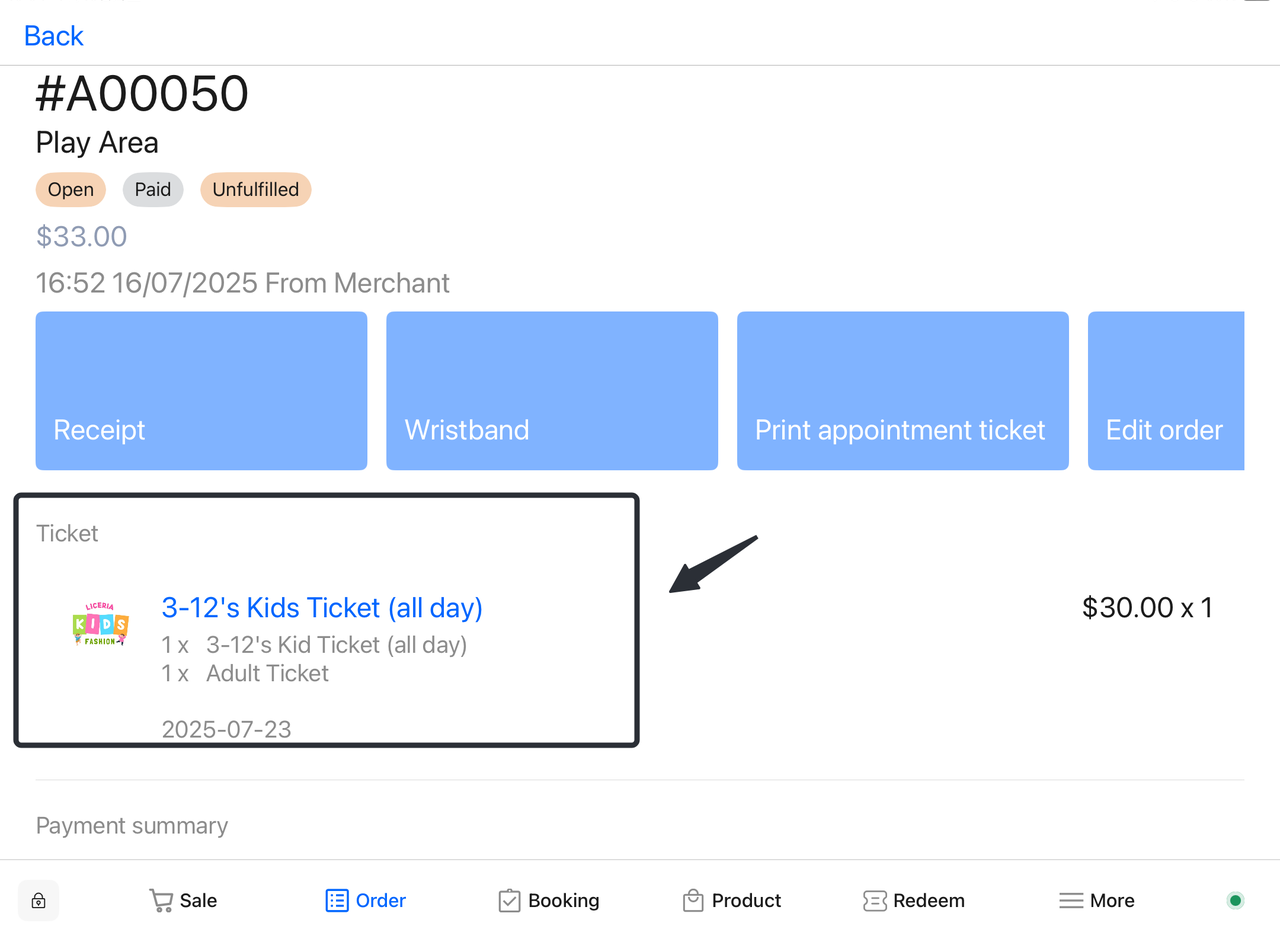1280x942 pixels.
Task: Click Print appointment ticket
Action: pyautogui.click(x=902, y=391)
